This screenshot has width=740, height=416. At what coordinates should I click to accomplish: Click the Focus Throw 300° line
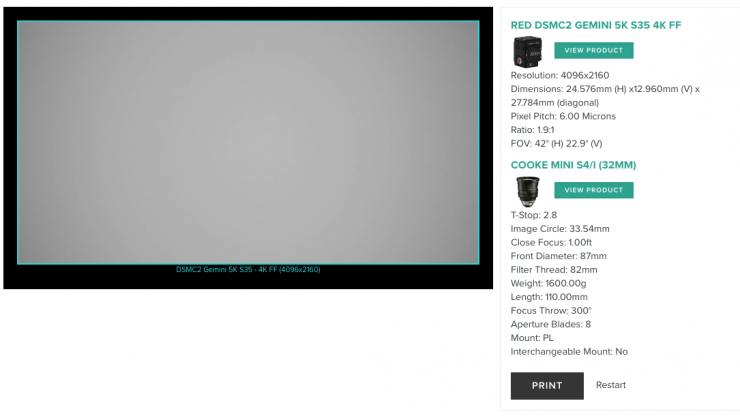(553, 311)
